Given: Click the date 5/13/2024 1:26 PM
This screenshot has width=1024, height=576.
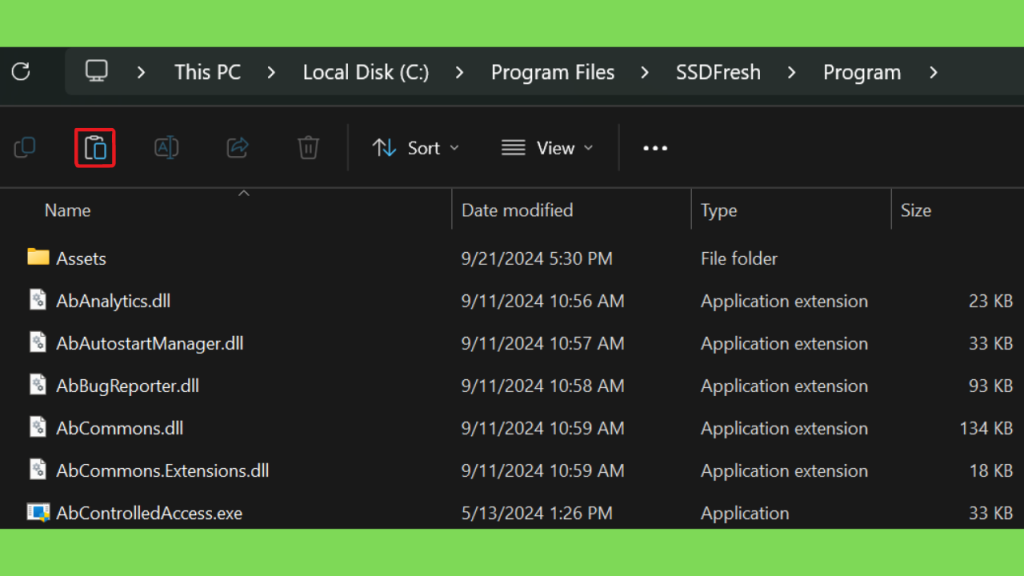Looking at the screenshot, I should click(x=537, y=513).
